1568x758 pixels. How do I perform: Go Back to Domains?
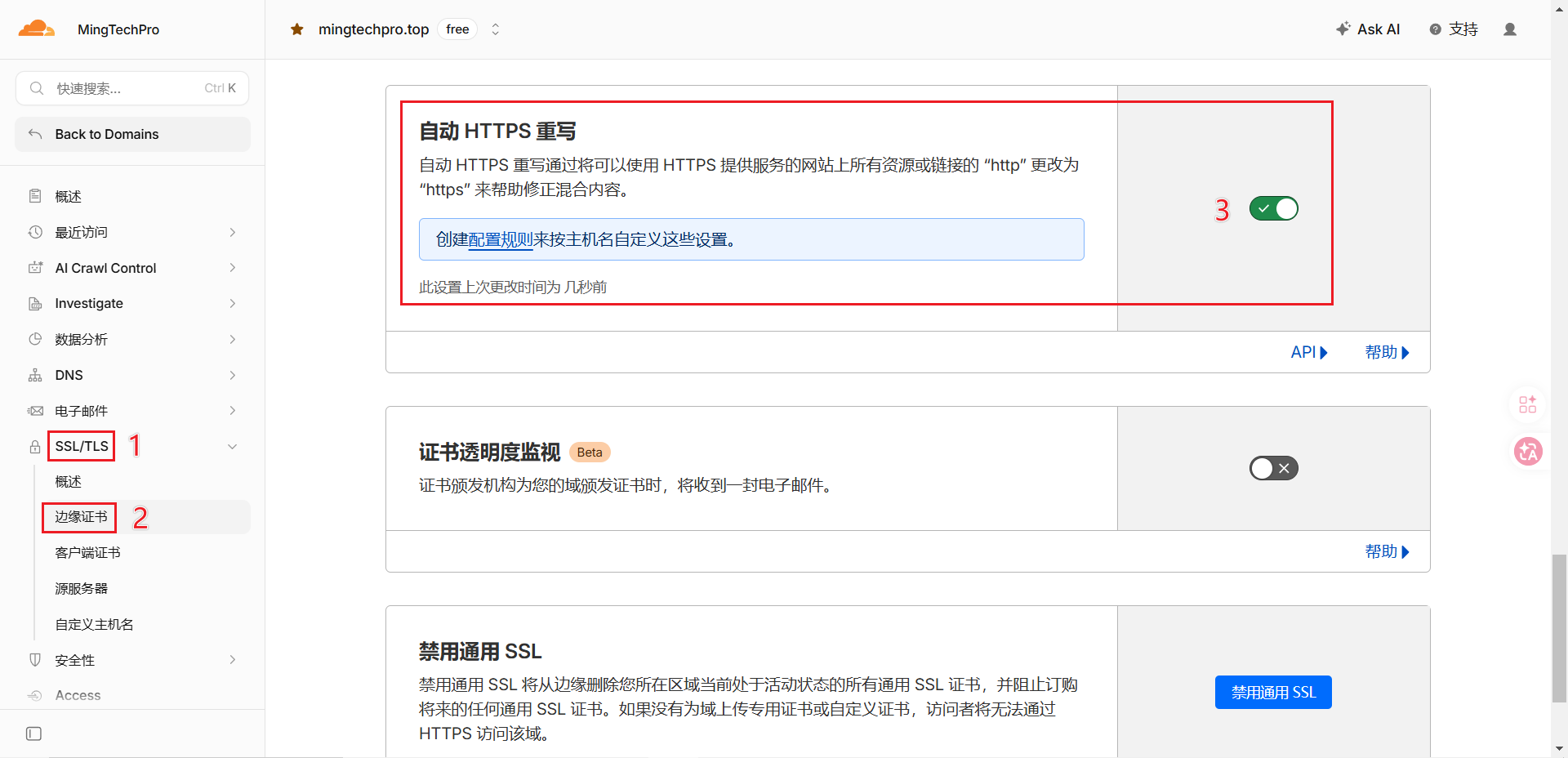click(x=132, y=134)
